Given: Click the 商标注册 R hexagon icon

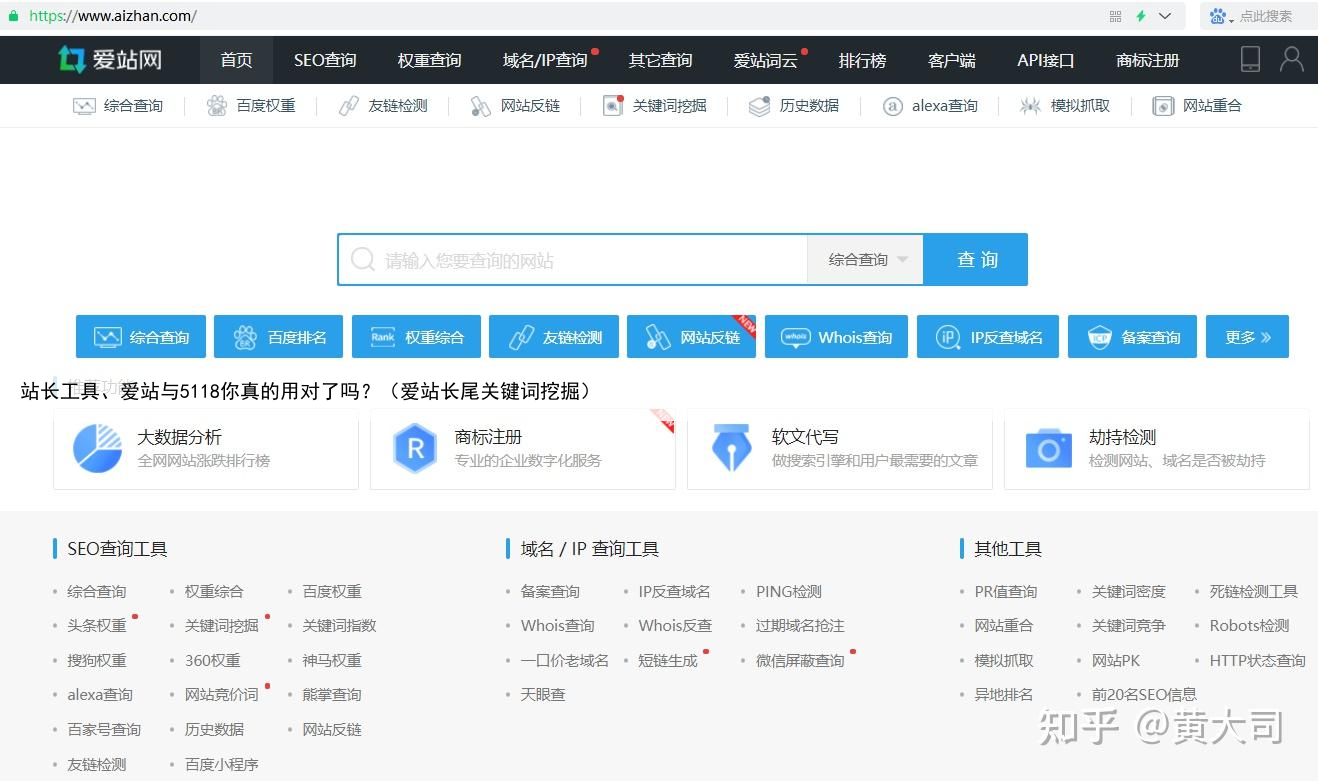Looking at the screenshot, I should click(414, 448).
